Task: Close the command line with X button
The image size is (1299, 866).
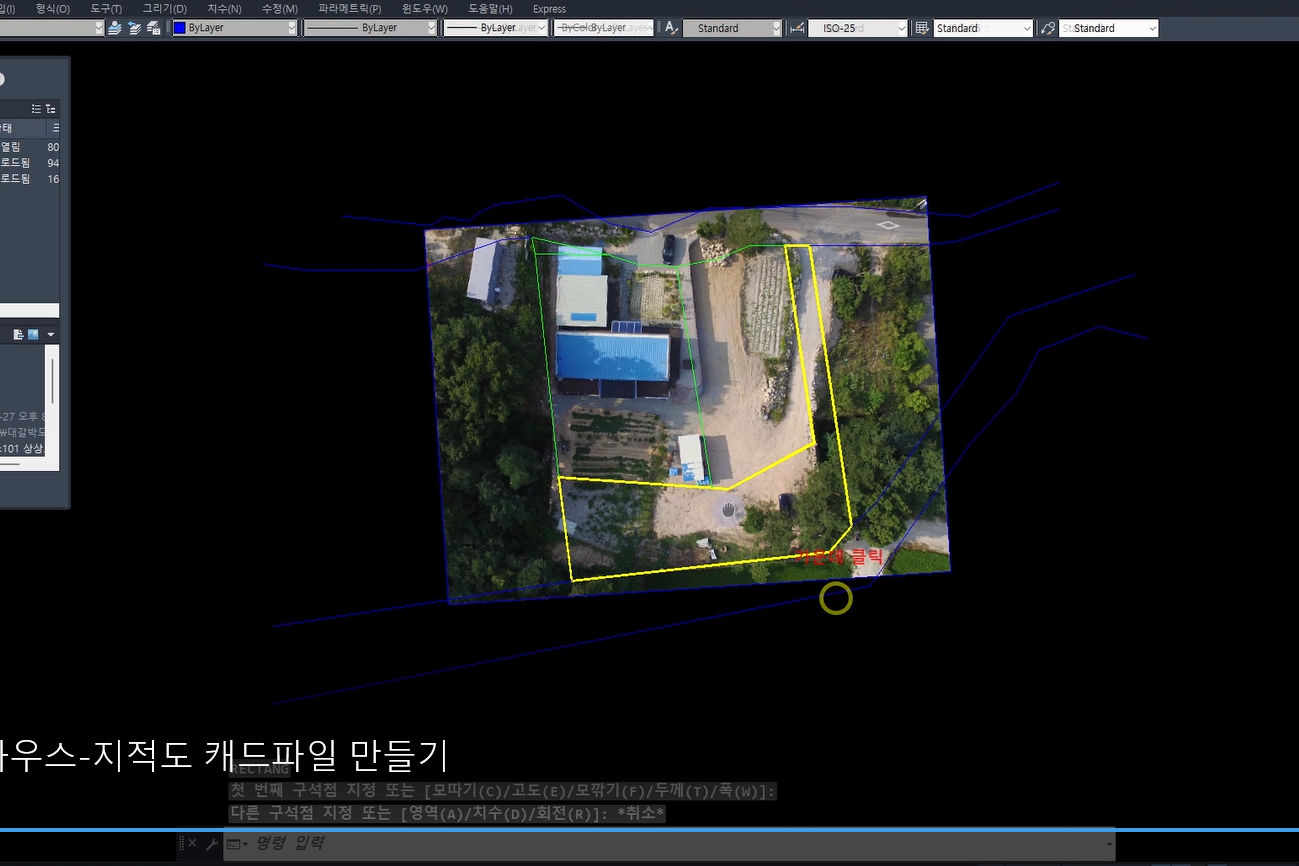Action: point(192,843)
